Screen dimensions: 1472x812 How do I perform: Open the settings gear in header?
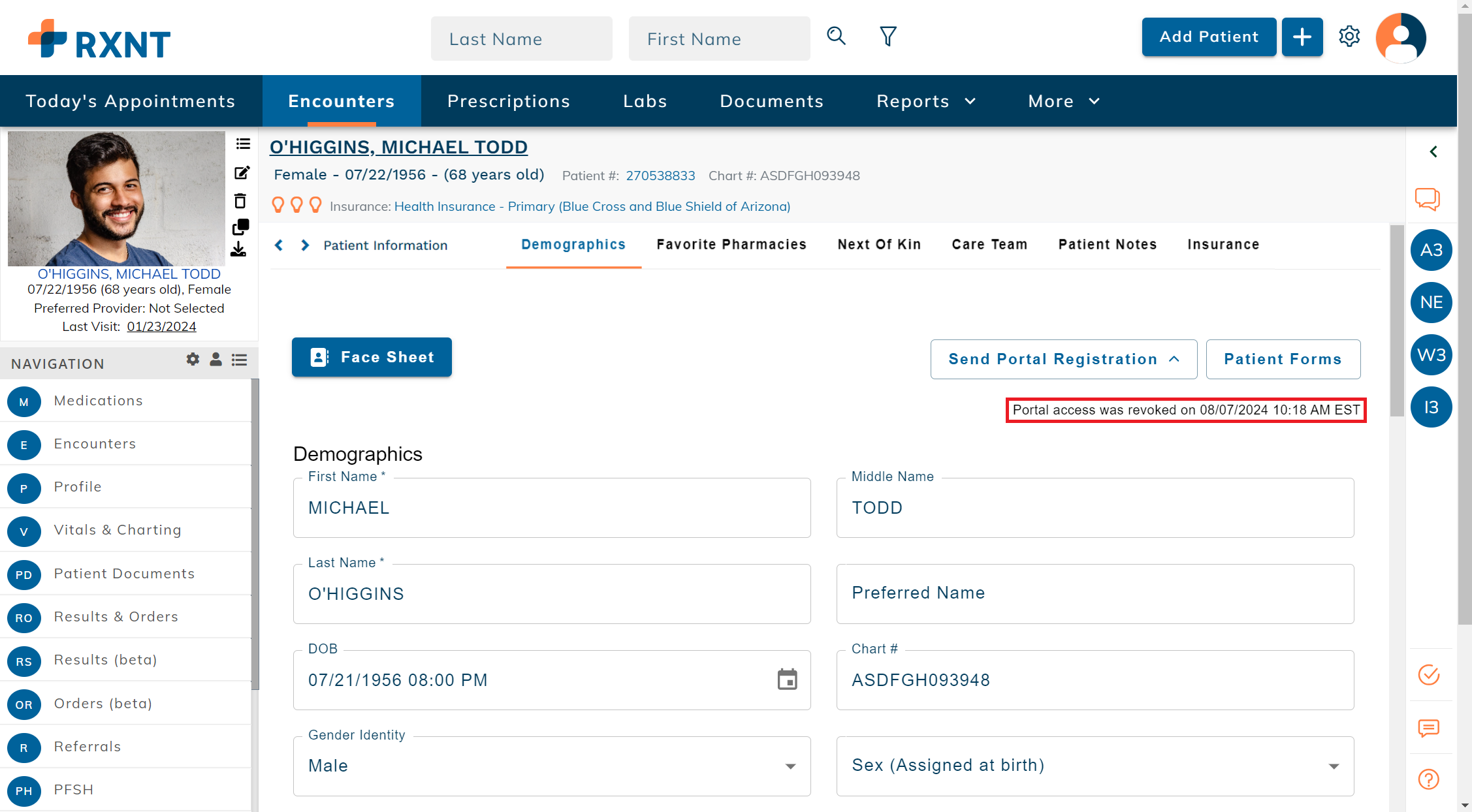click(1349, 37)
